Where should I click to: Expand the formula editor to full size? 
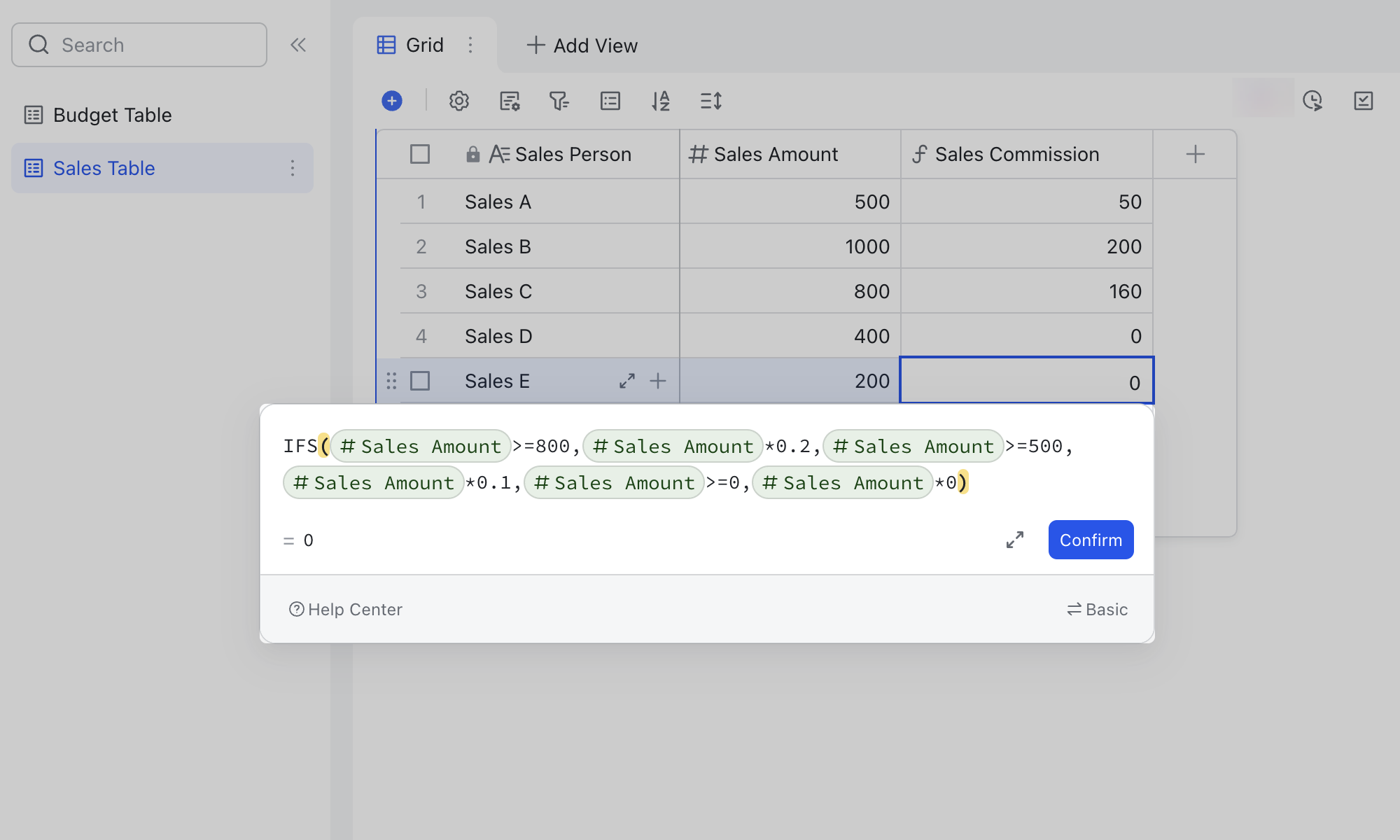click(1015, 540)
